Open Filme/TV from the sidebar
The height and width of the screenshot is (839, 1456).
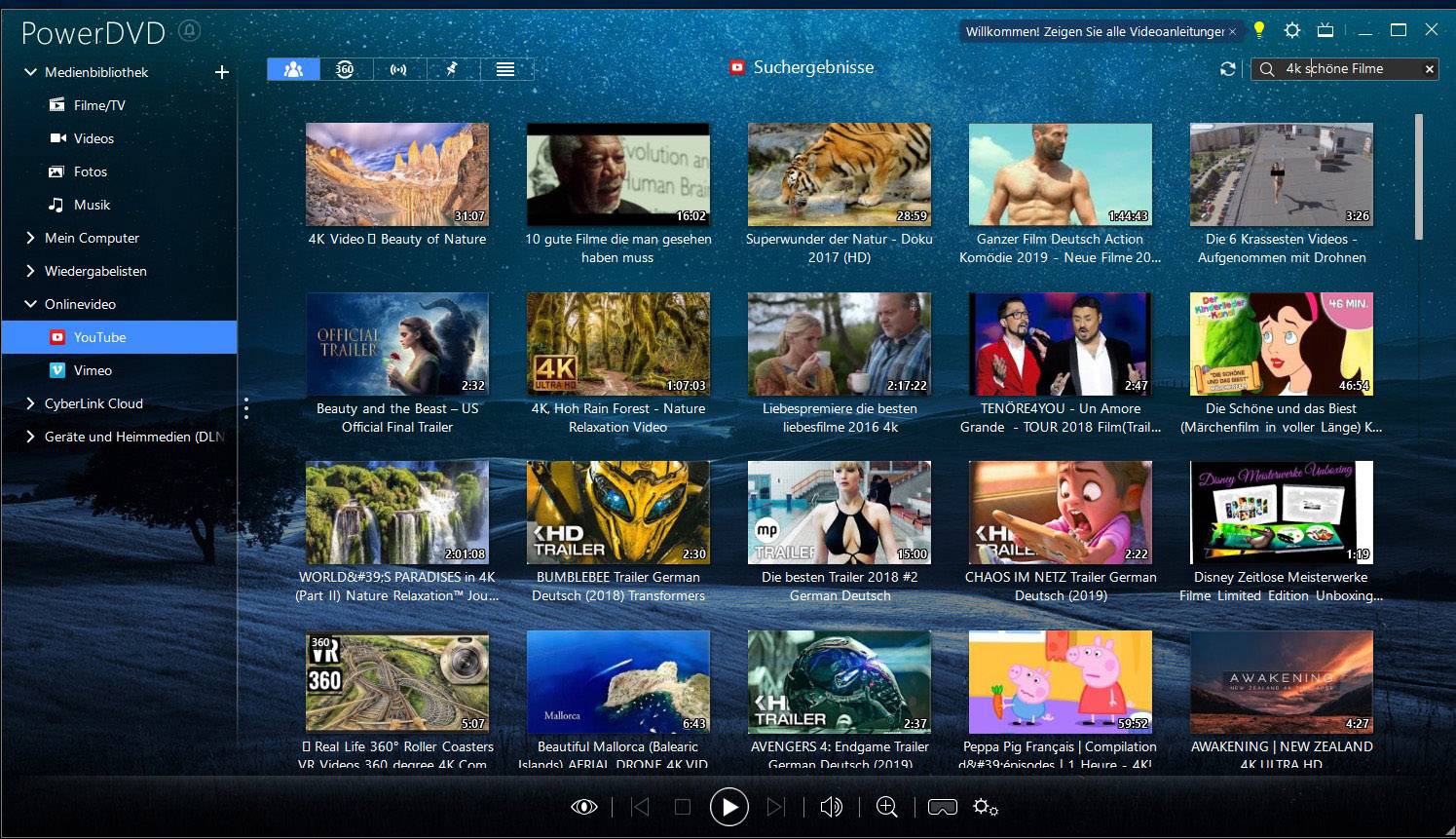(x=98, y=104)
